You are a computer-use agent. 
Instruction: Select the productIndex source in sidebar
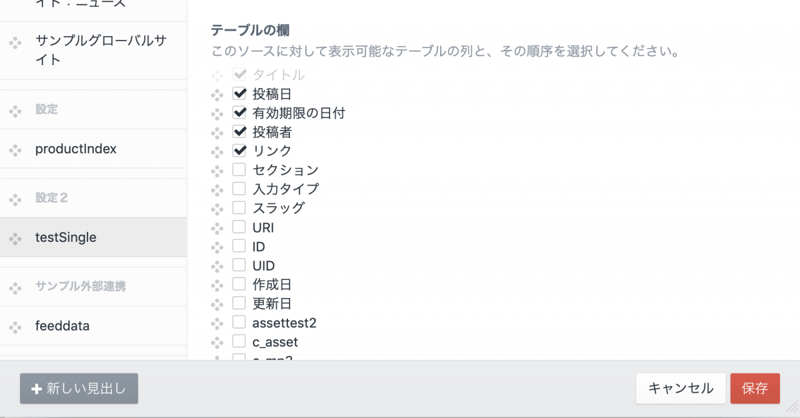76,149
